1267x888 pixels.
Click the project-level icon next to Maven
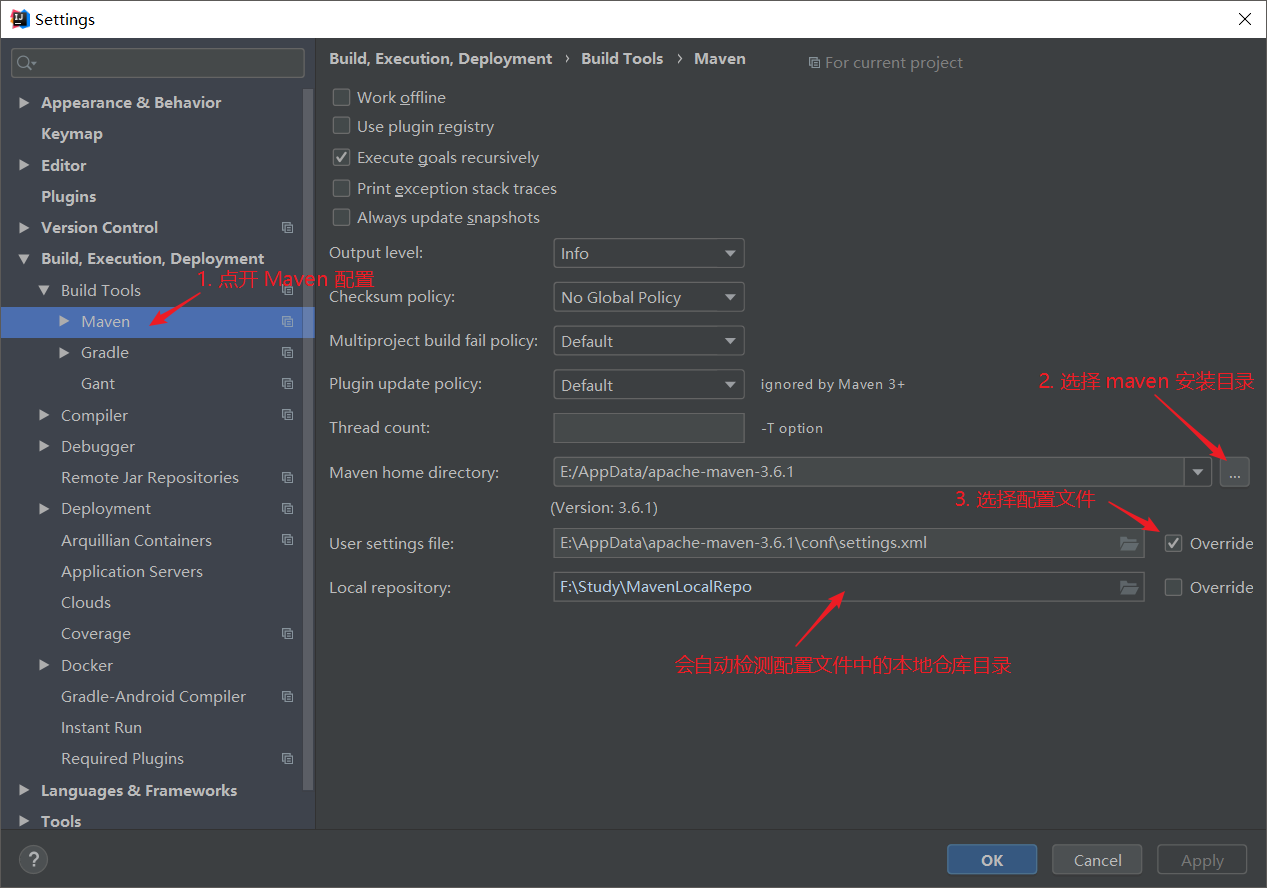point(287,322)
